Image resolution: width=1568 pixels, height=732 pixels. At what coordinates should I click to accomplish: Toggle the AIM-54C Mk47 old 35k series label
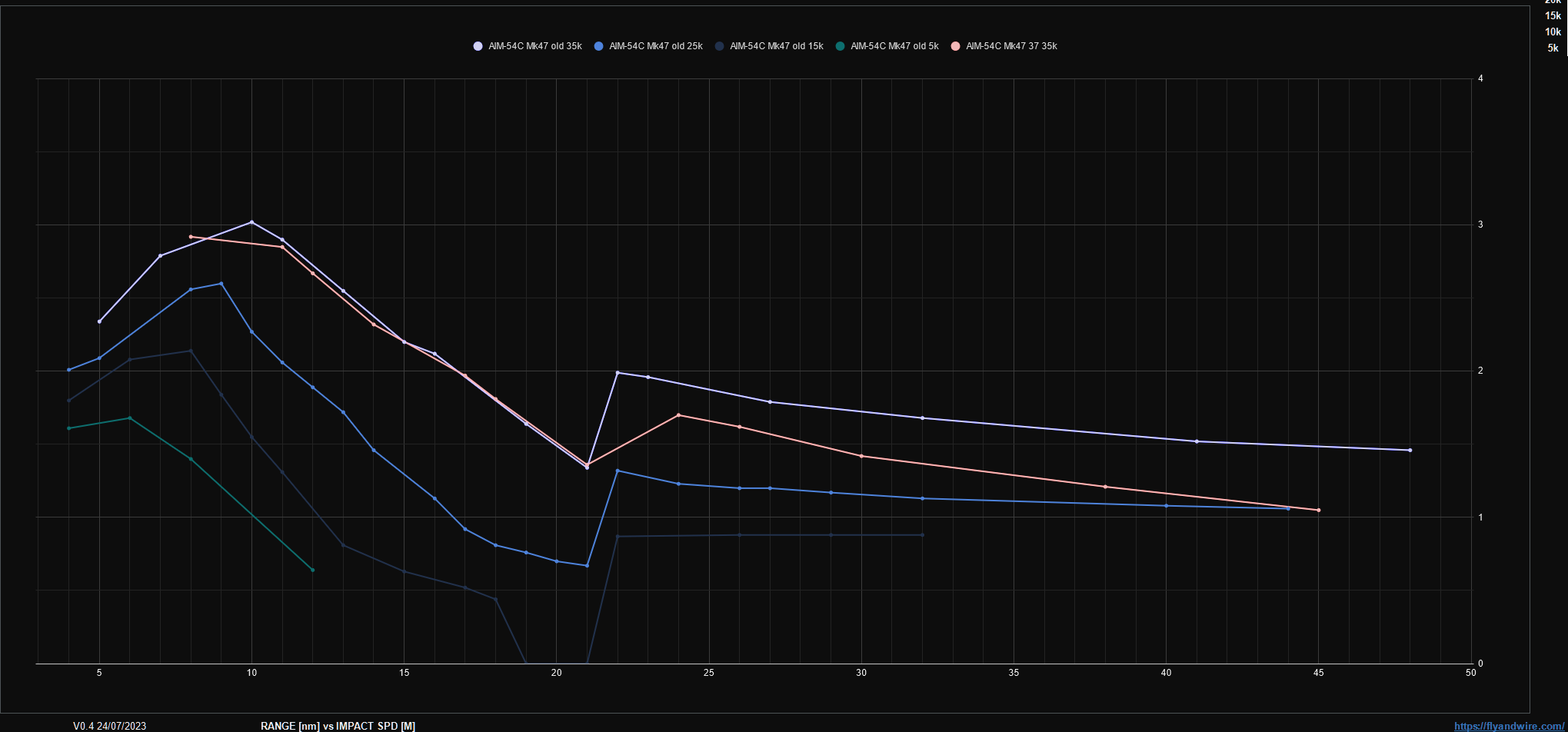click(x=534, y=46)
